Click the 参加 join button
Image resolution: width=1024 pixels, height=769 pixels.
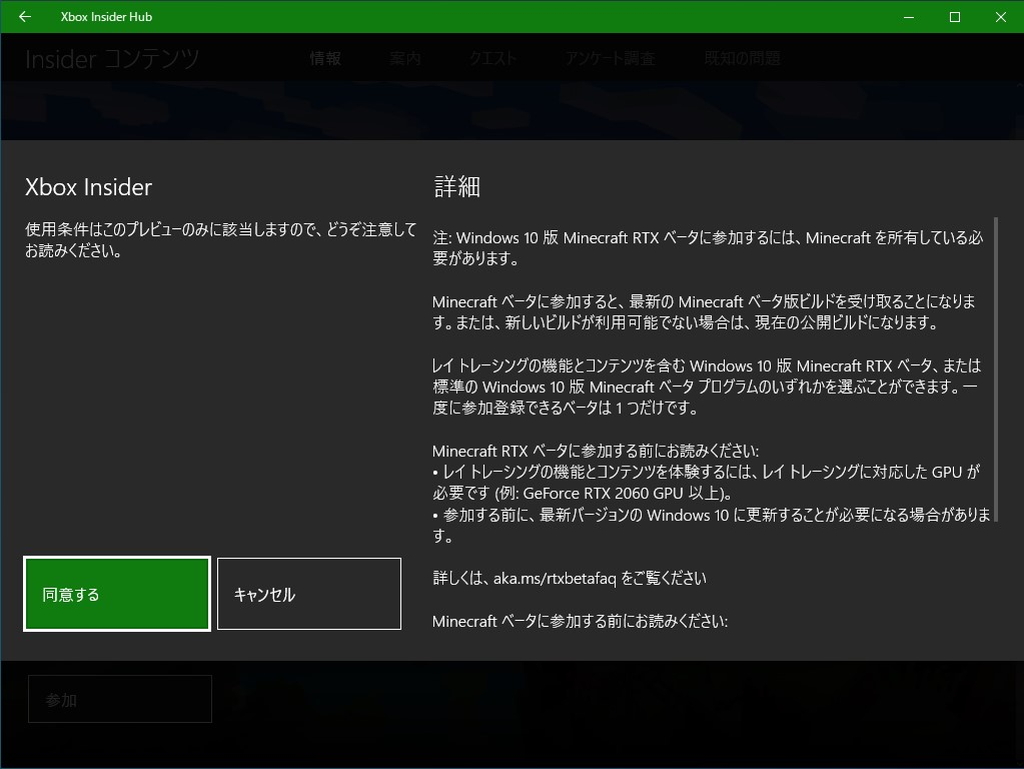pyautogui.click(x=119, y=699)
